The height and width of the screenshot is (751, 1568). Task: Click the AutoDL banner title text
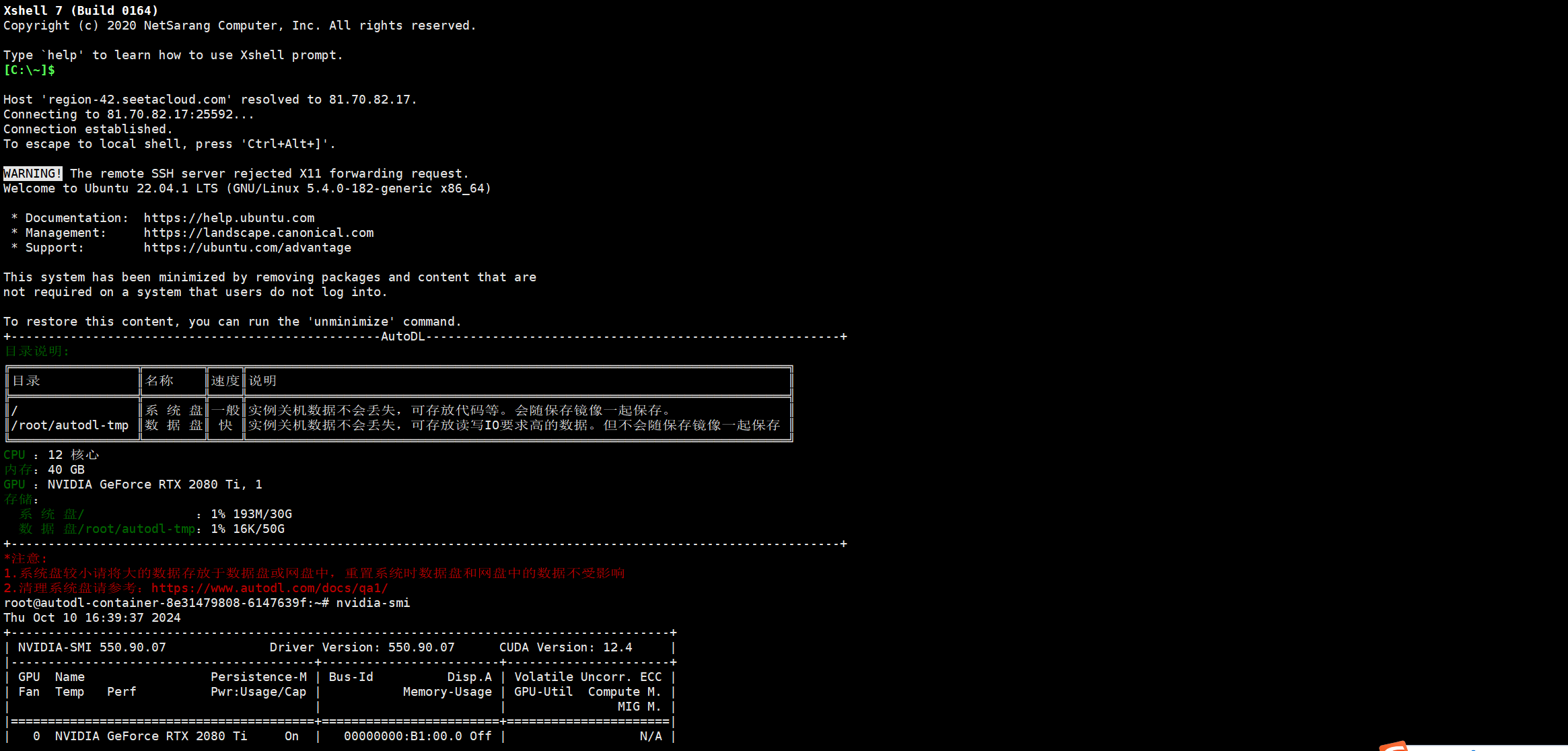tap(402, 336)
